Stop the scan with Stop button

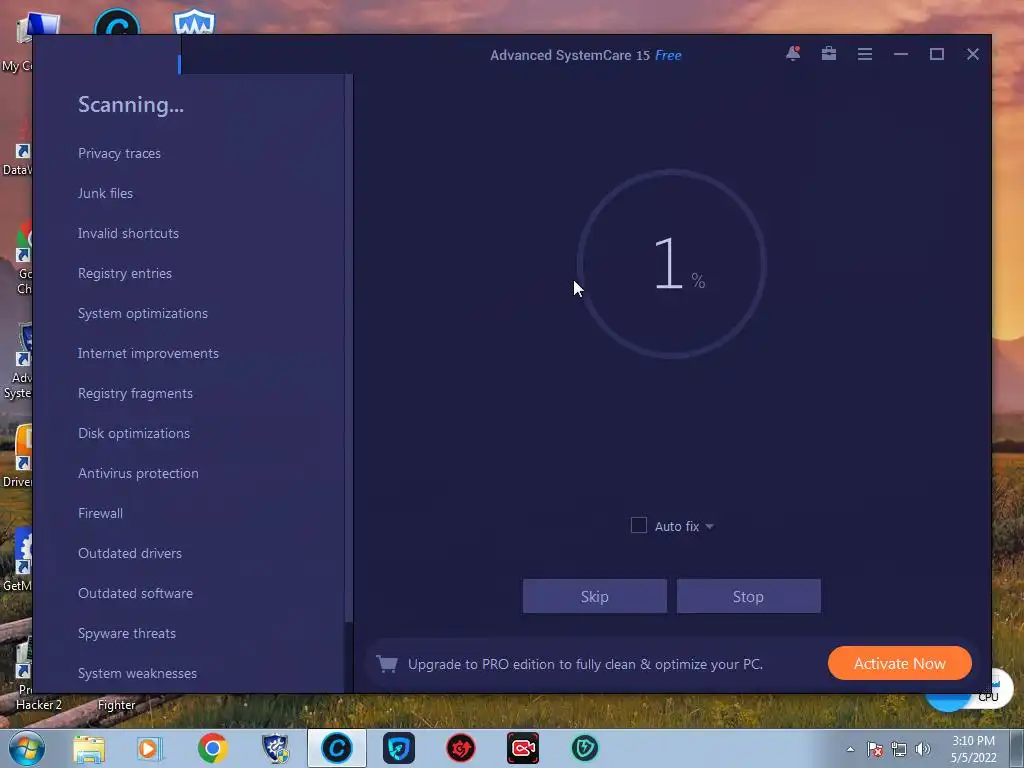tap(748, 596)
